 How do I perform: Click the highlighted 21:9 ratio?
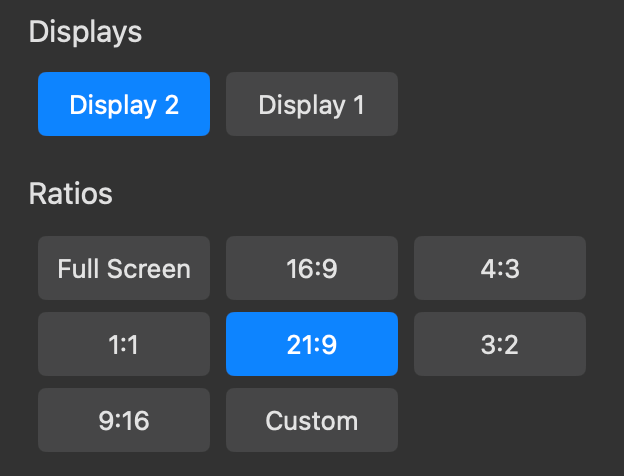312,344
